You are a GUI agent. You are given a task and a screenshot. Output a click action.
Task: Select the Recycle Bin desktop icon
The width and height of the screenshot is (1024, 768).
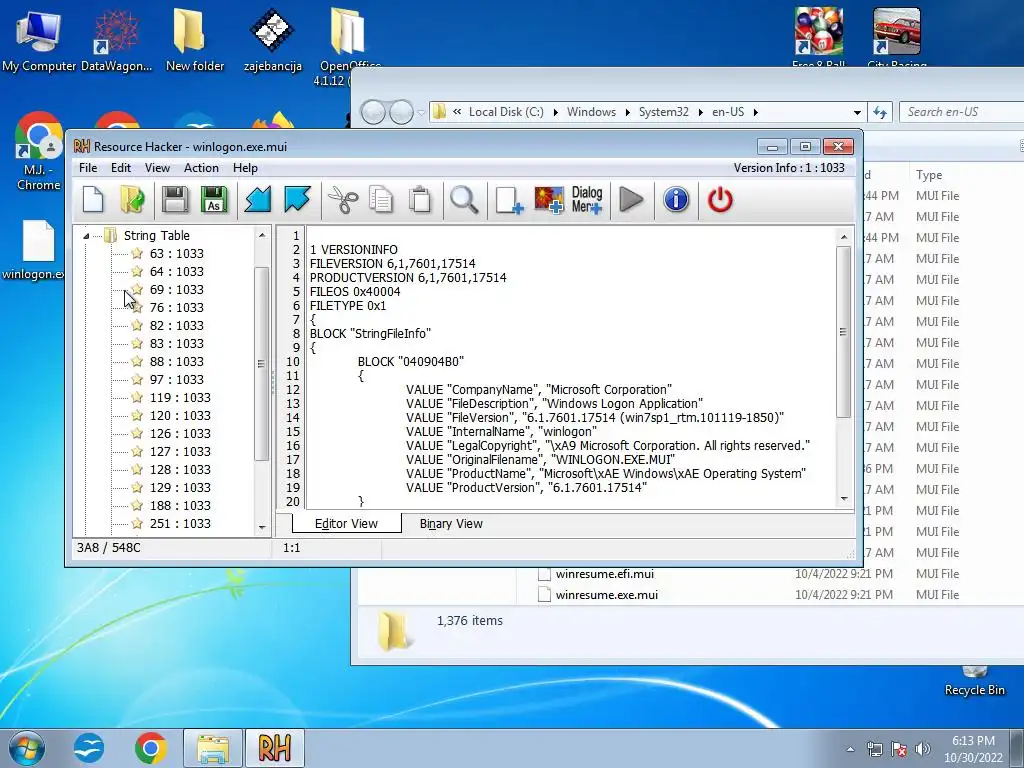[974, 682]
